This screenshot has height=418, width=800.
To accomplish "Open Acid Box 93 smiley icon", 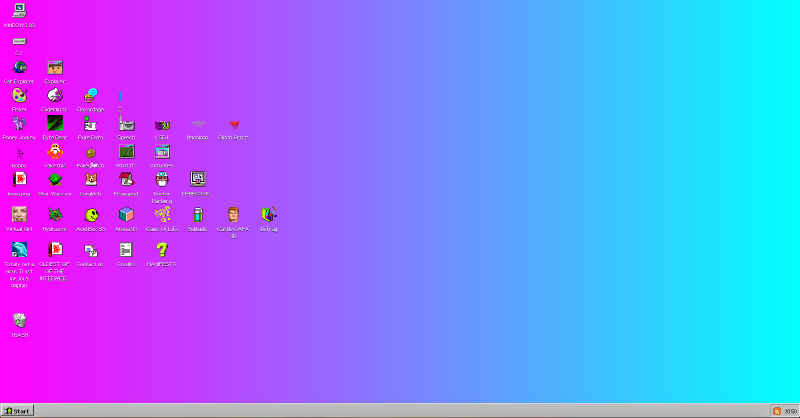I will (x=91, y=215).
